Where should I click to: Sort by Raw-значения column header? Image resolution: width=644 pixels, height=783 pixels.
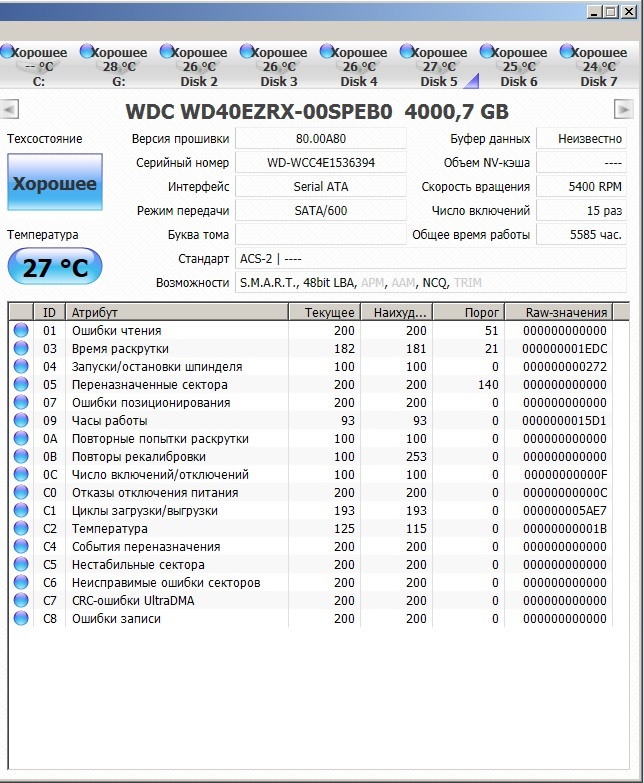point(567,312)
